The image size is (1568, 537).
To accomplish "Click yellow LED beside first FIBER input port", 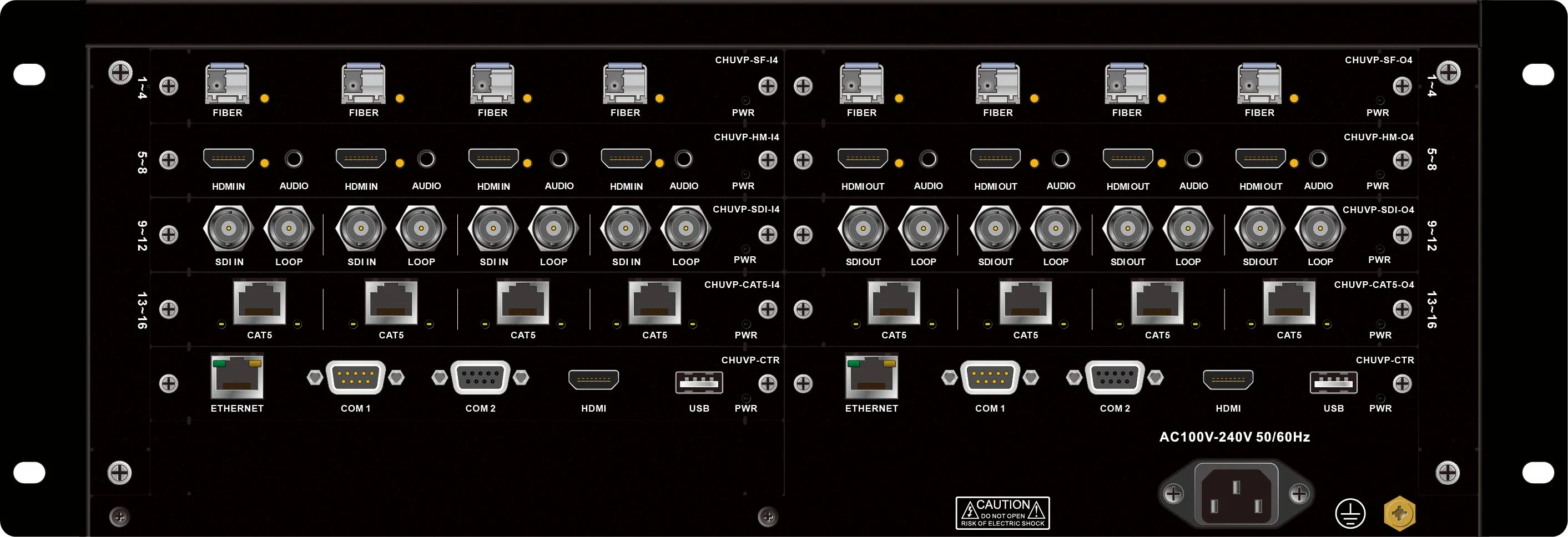I will [x=265, y=98].
